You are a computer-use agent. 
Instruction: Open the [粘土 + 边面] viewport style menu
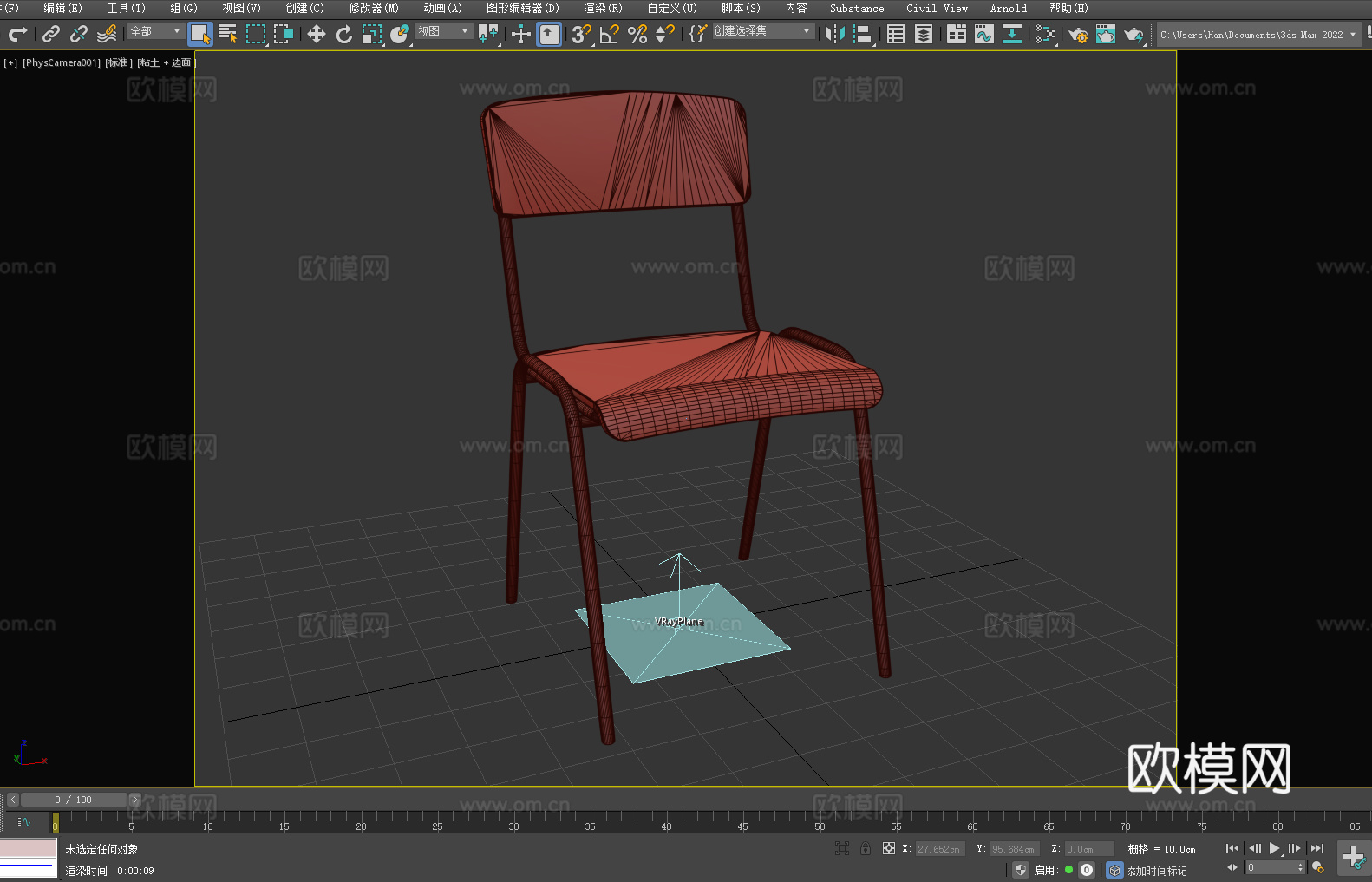(x=166, y=62)
